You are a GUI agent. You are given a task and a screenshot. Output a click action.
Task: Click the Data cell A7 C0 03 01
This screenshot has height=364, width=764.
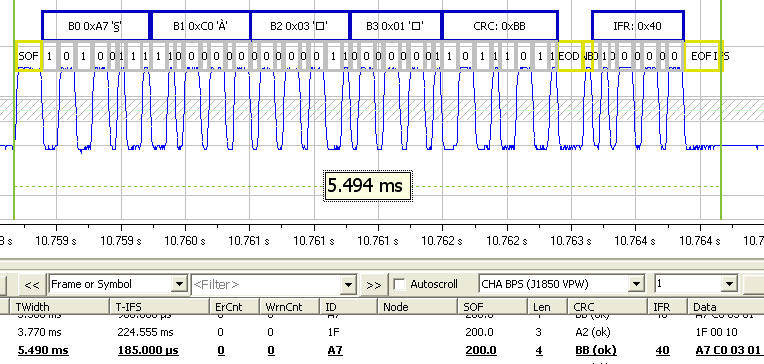(729, 350)
